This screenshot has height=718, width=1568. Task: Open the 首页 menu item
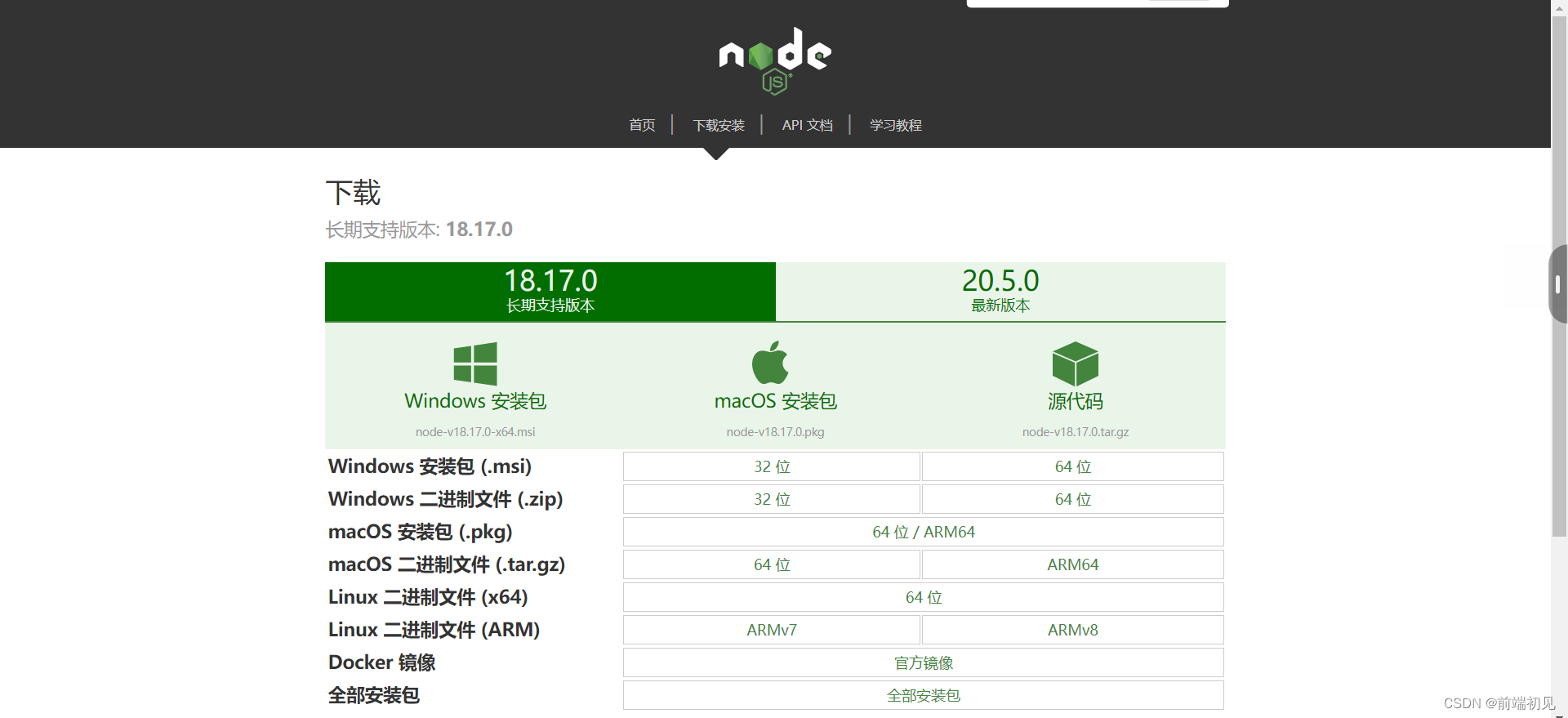point(642,125)
